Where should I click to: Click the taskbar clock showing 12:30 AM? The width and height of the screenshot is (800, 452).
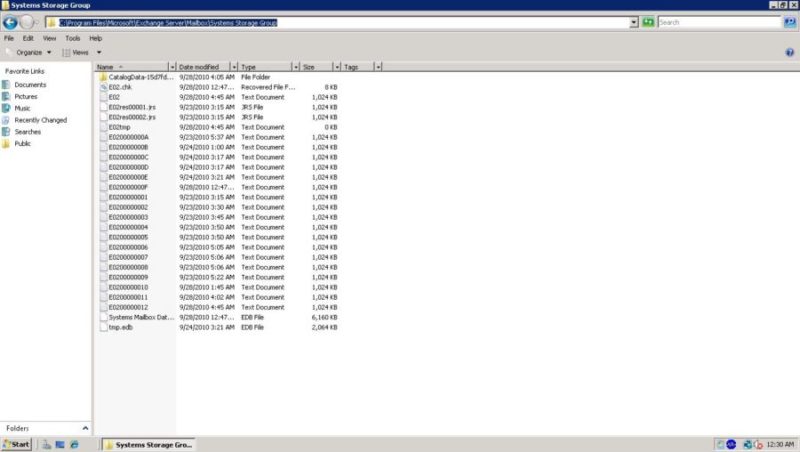[x=780, y=444]
